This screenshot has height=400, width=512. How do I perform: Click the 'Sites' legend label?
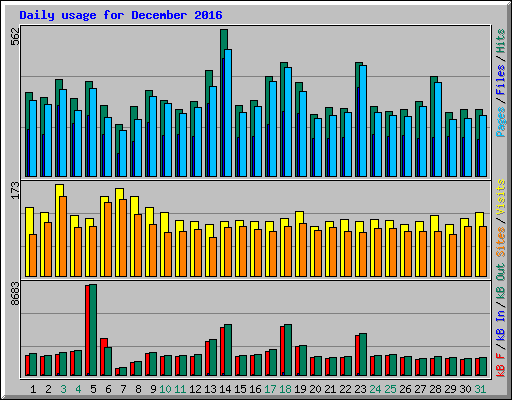(501, 242)
